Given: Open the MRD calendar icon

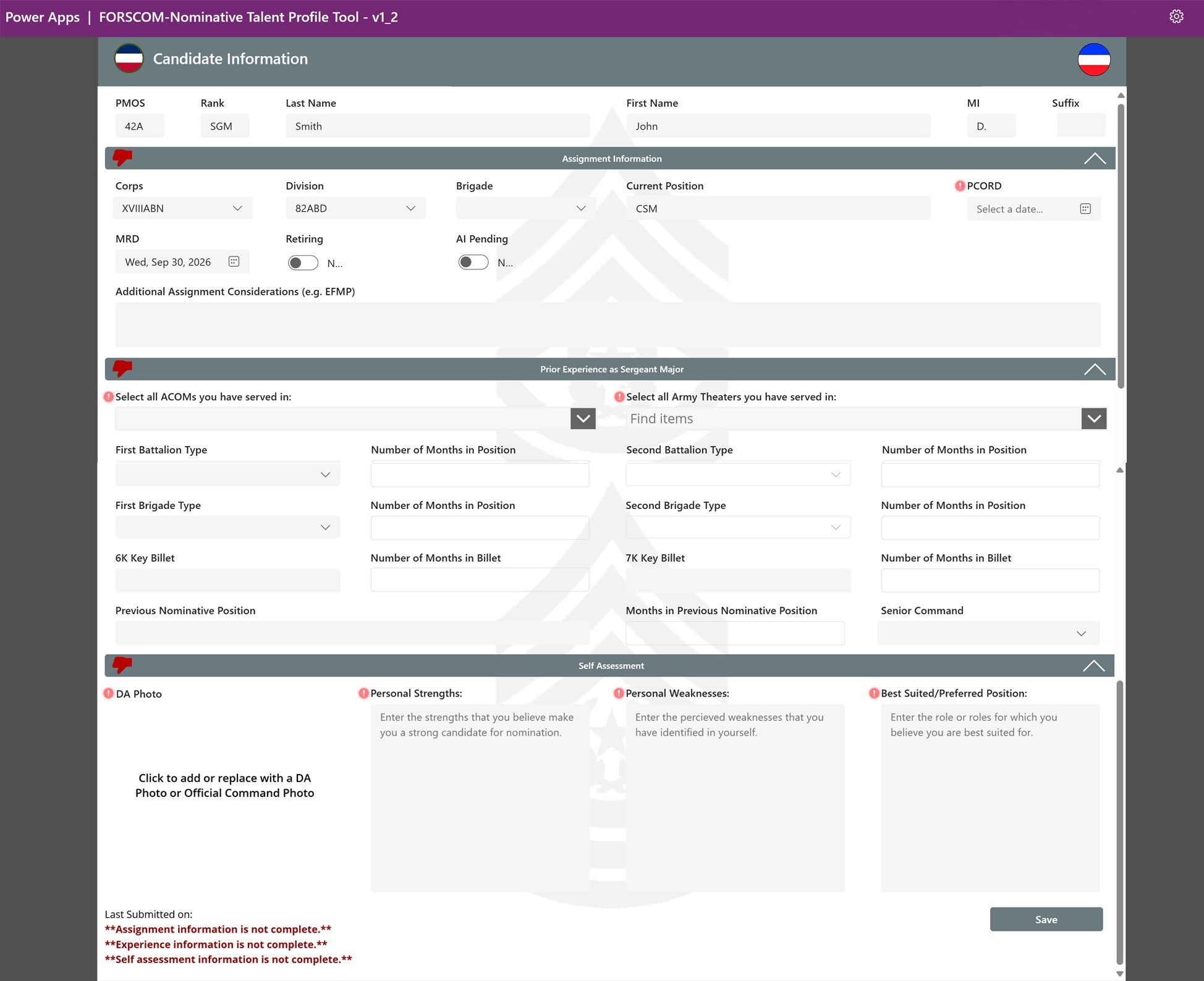Looking at the screenshot, I should point(234,261).
